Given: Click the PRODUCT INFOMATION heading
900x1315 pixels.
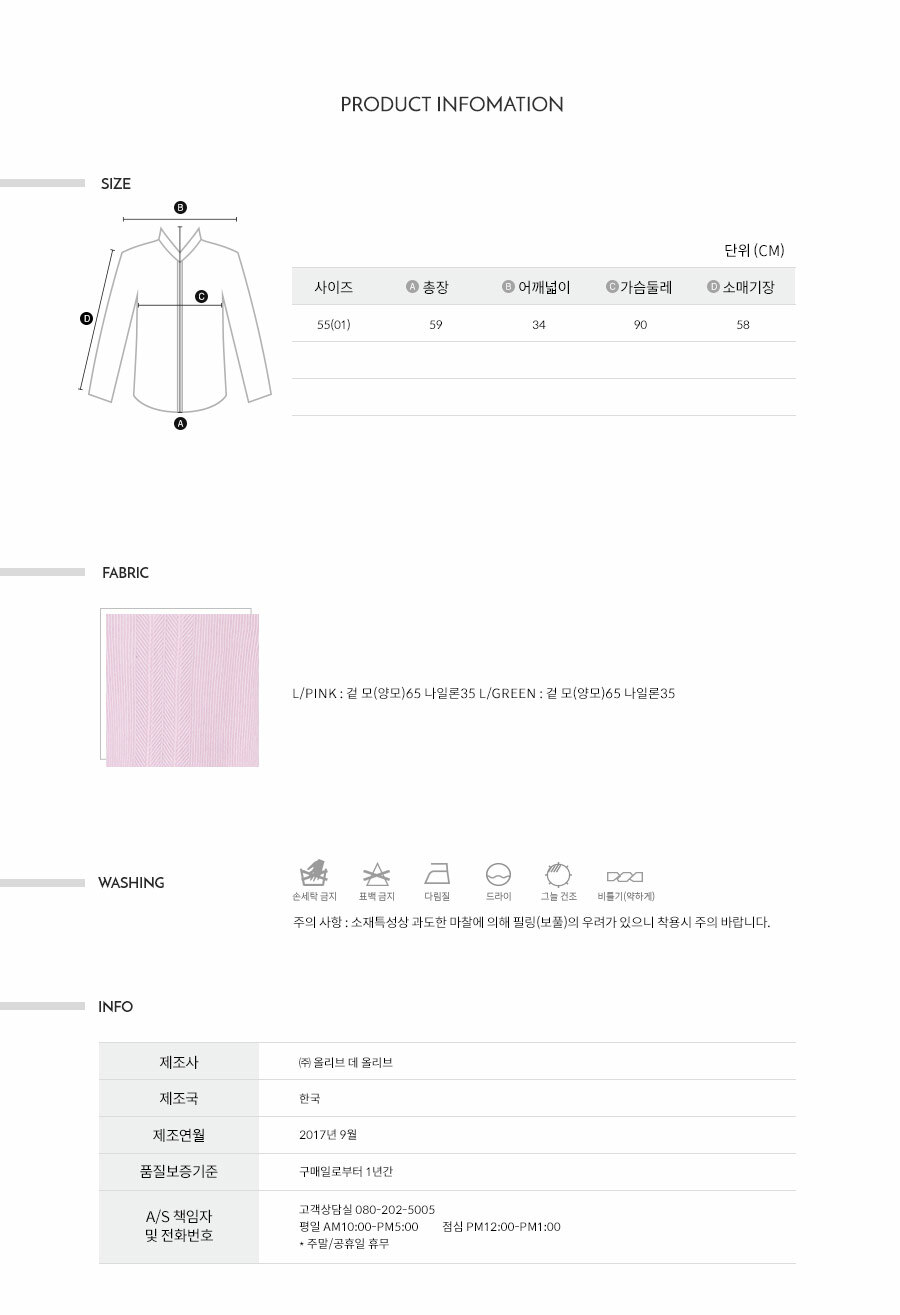Looking at the screenshot, I should [452, 104].
